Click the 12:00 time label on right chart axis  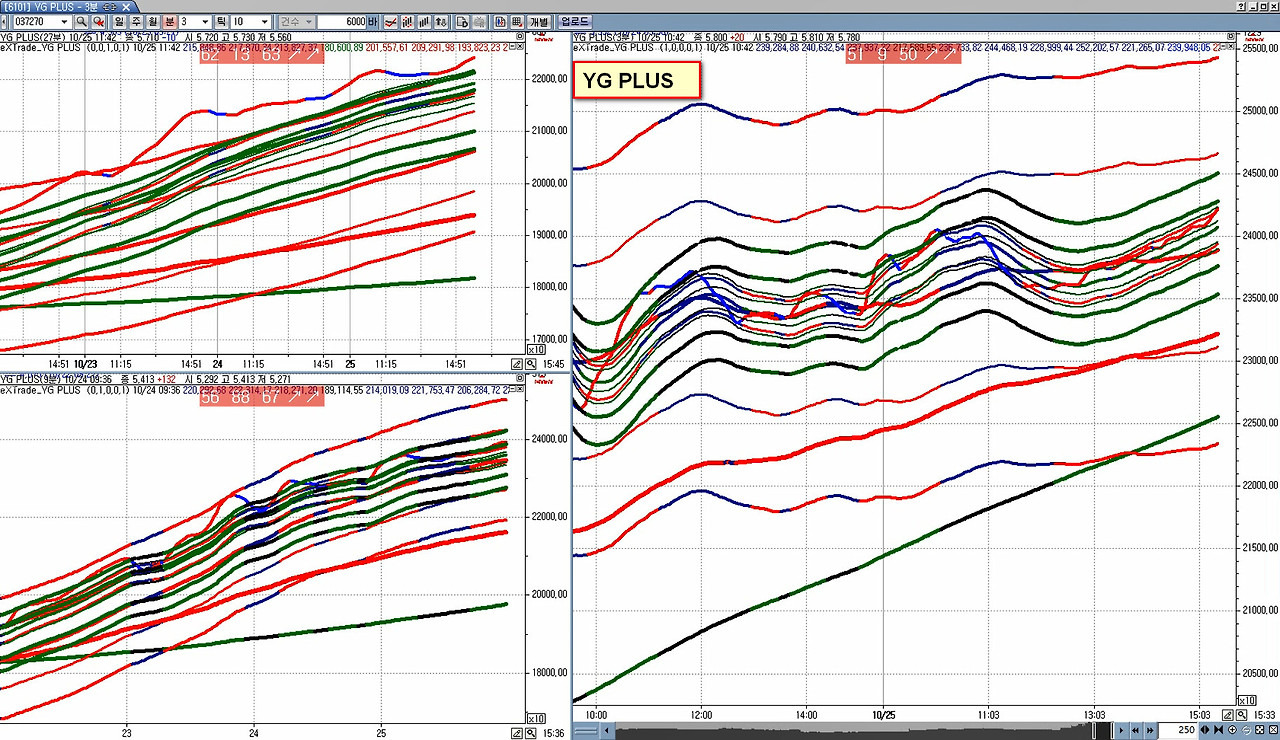click(701, 715)
